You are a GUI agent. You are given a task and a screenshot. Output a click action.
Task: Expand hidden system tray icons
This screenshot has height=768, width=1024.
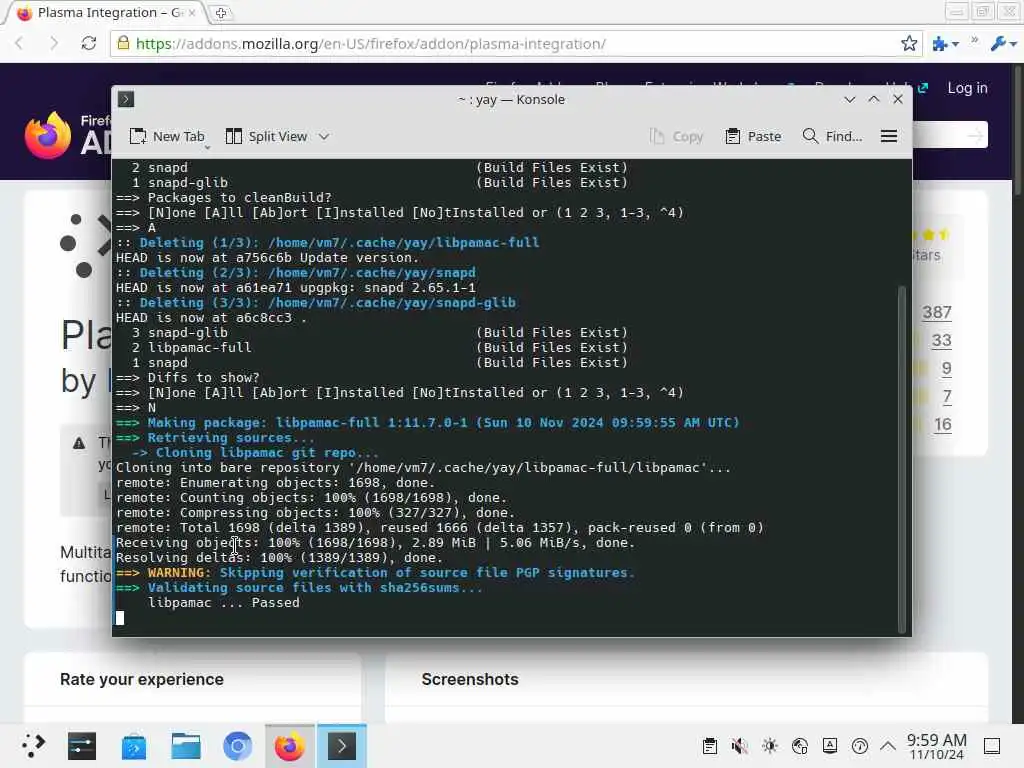888,746
